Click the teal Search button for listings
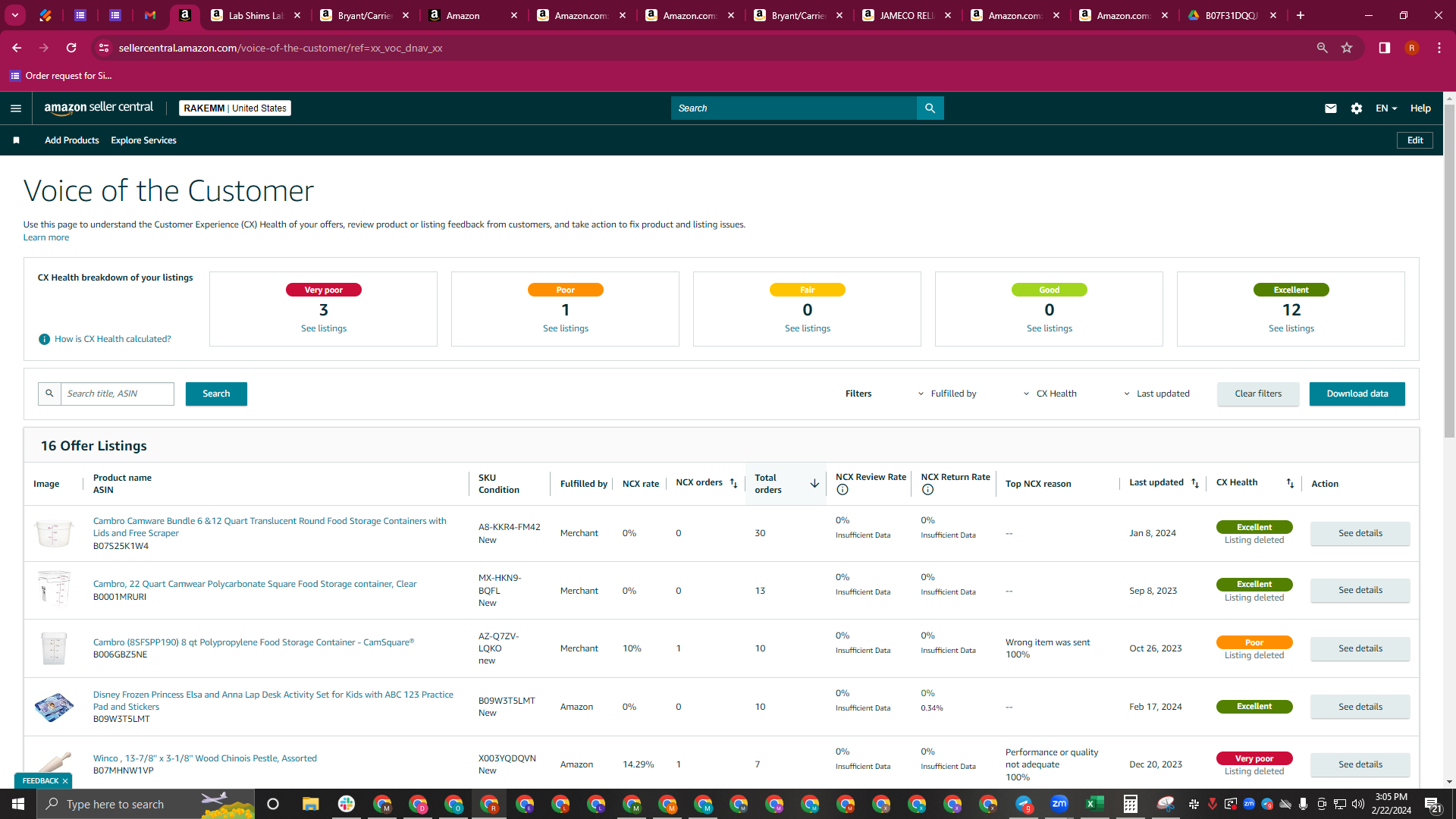 216,394
